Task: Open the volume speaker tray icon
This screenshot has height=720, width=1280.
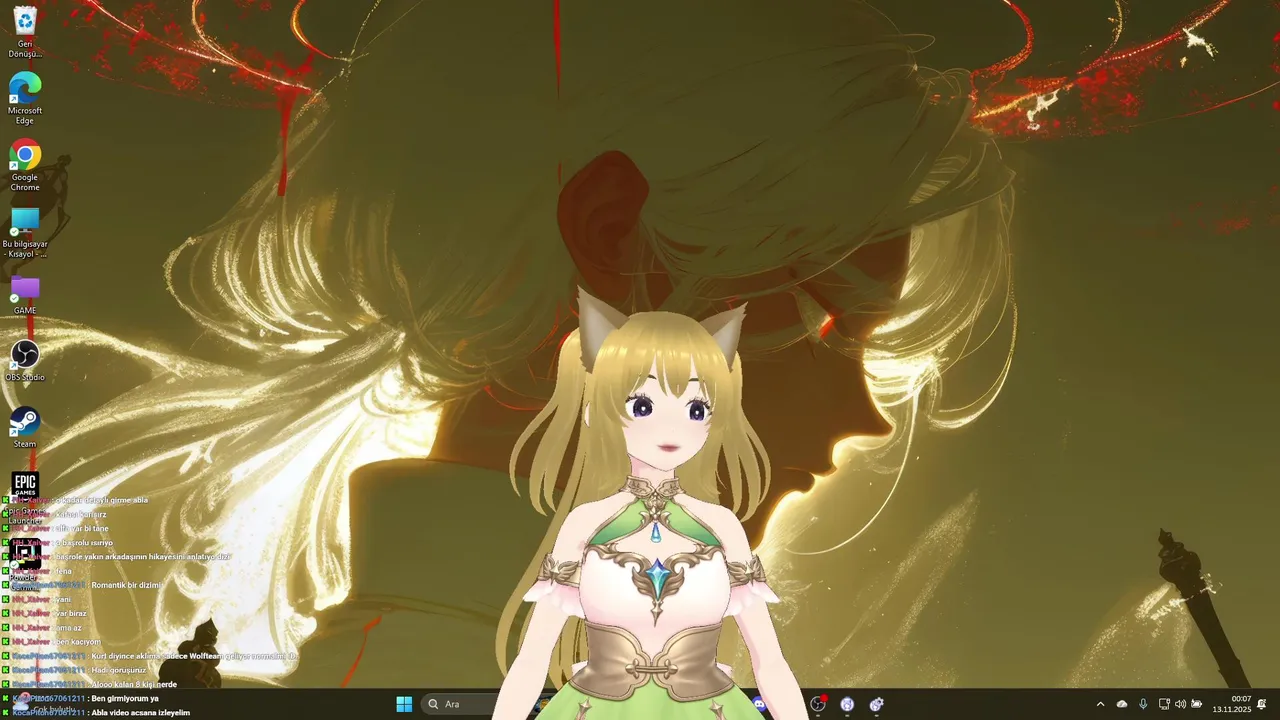Action: click(1180, 704)
